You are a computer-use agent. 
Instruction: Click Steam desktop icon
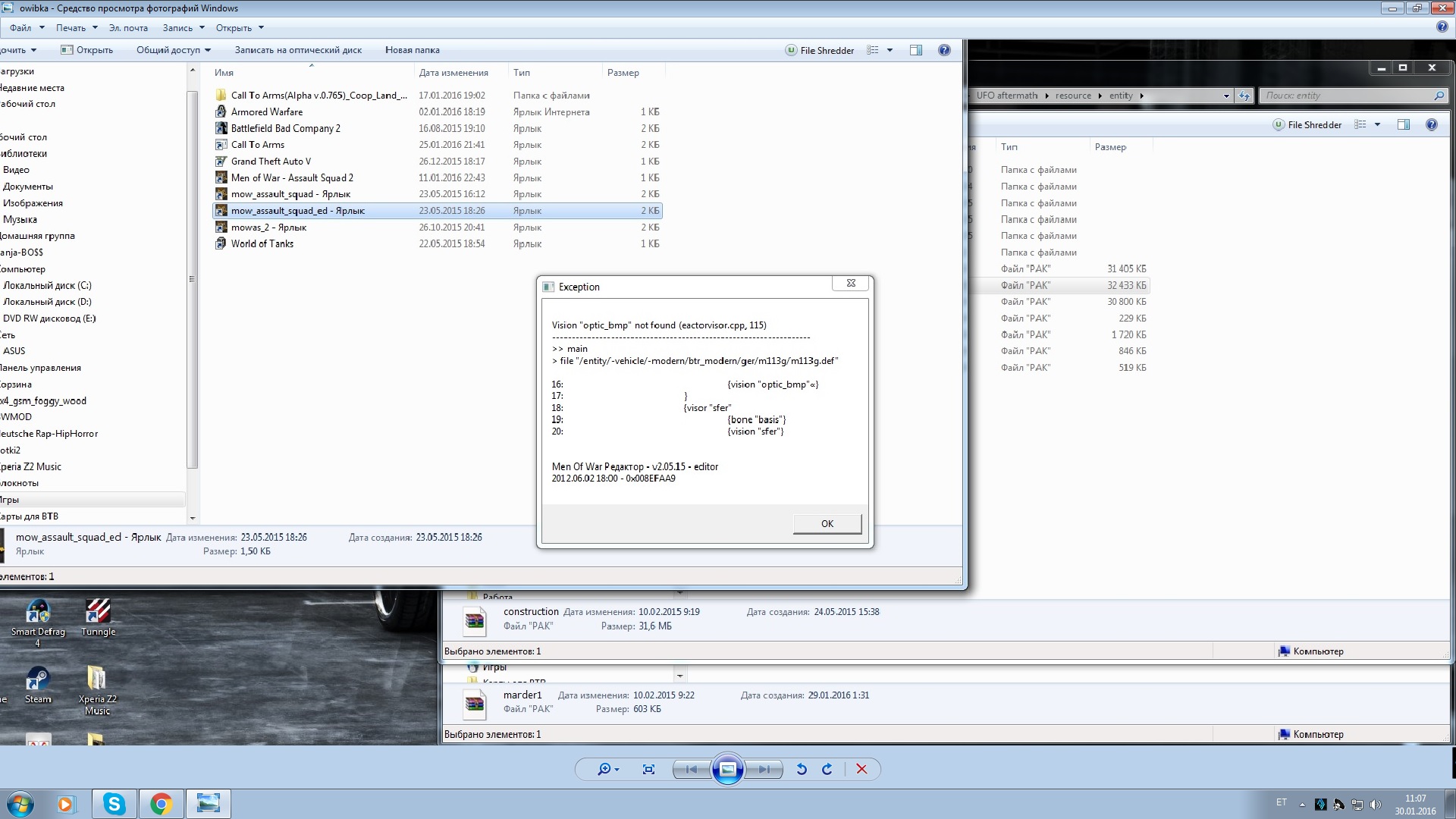pos(38,686)
